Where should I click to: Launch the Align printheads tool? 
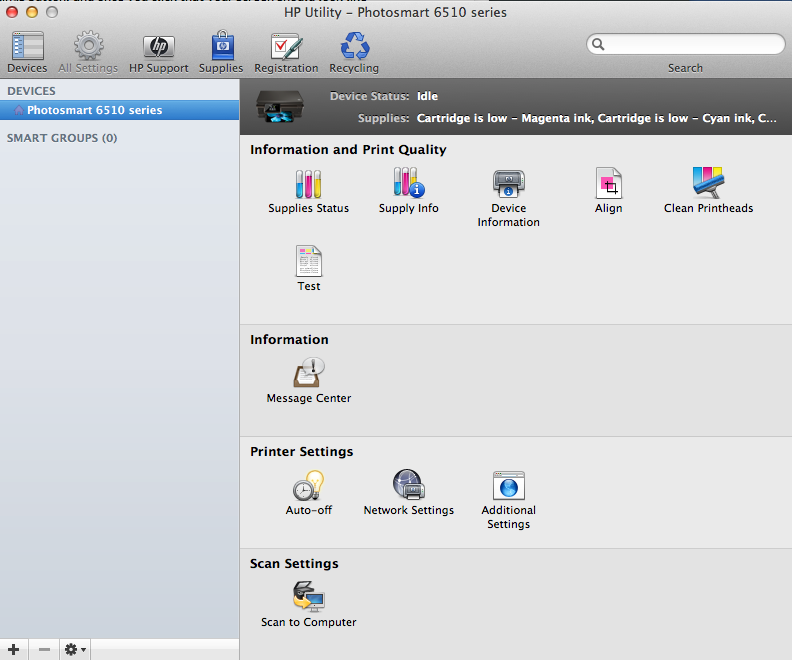pyautogui.click(x=608, y=184)
